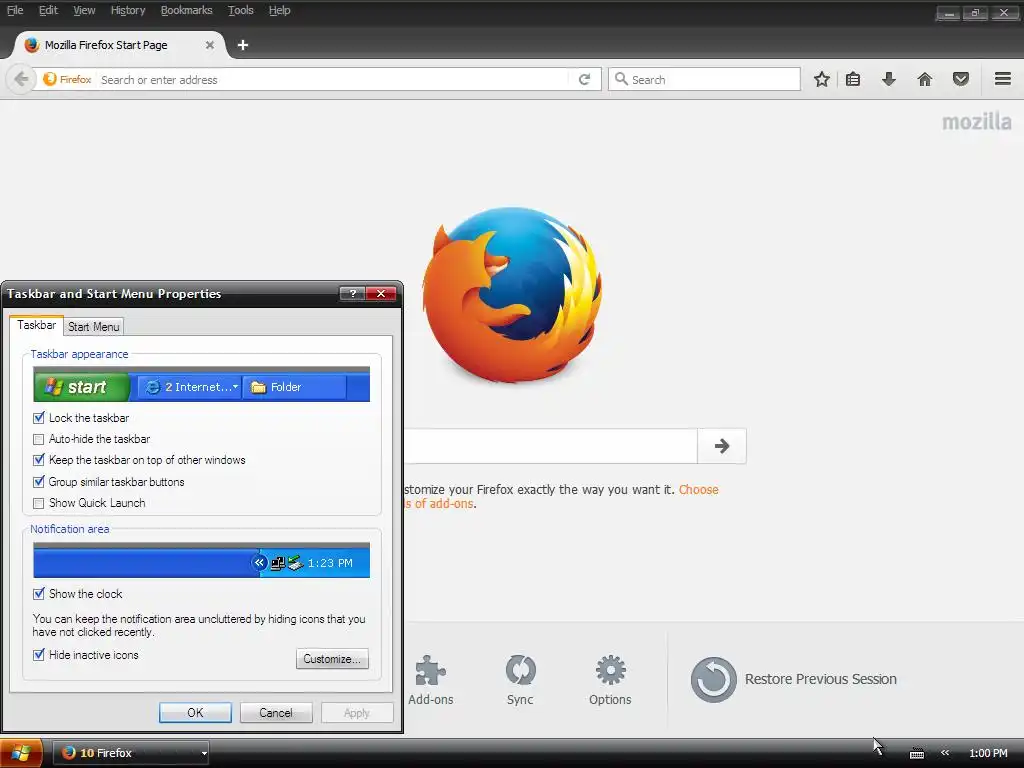
Task: Go to Home page icon
Action: click(925, 80)
